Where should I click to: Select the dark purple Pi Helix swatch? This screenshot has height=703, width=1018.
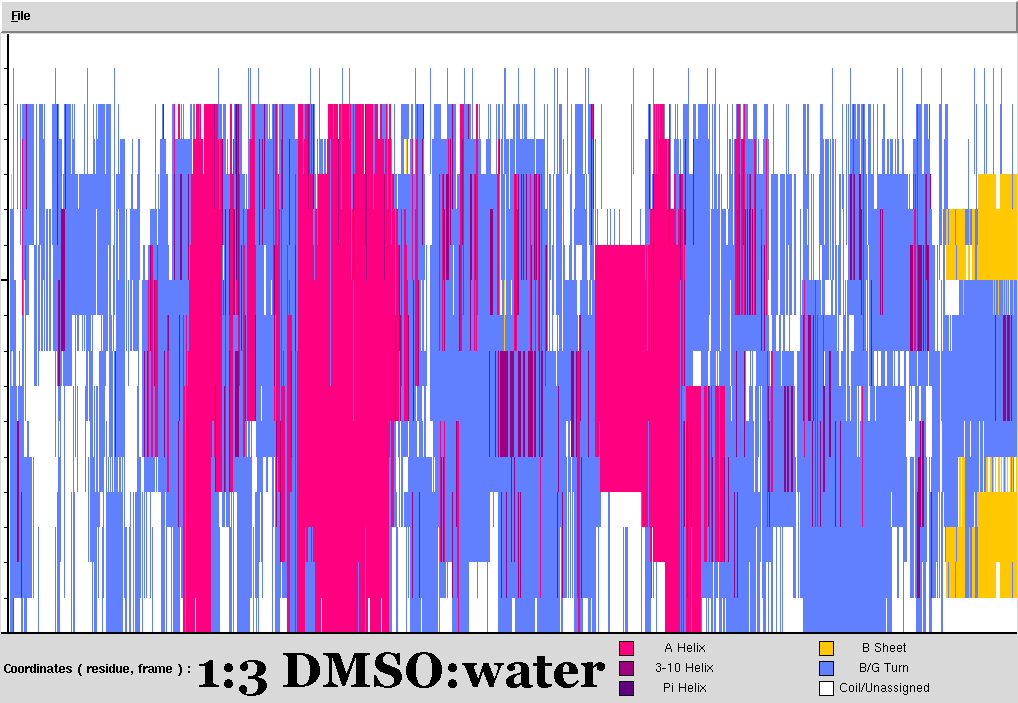[627, 688]
